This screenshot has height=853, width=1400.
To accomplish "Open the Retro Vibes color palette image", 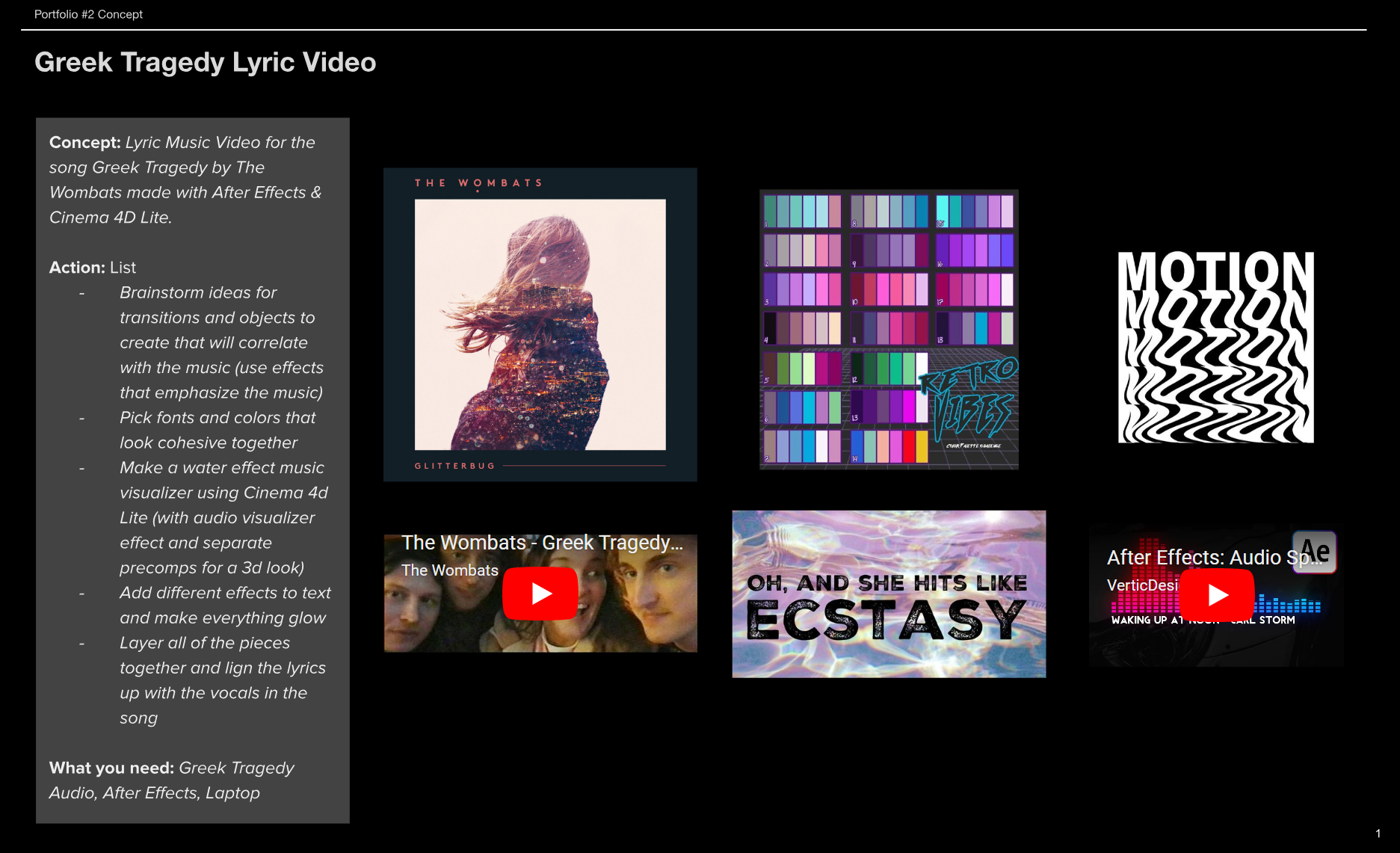I will pyautogui.click(x=889, y=330).
